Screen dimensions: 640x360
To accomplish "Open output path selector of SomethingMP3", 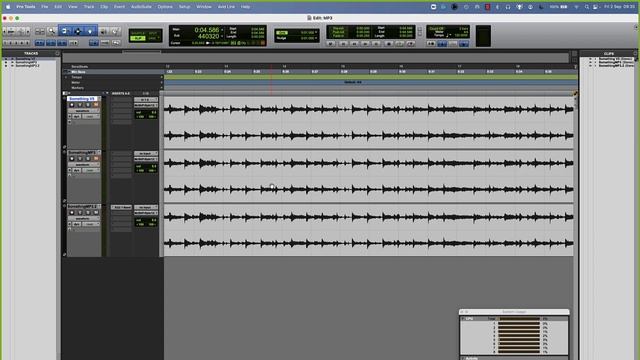I will (x=146, y=159).
